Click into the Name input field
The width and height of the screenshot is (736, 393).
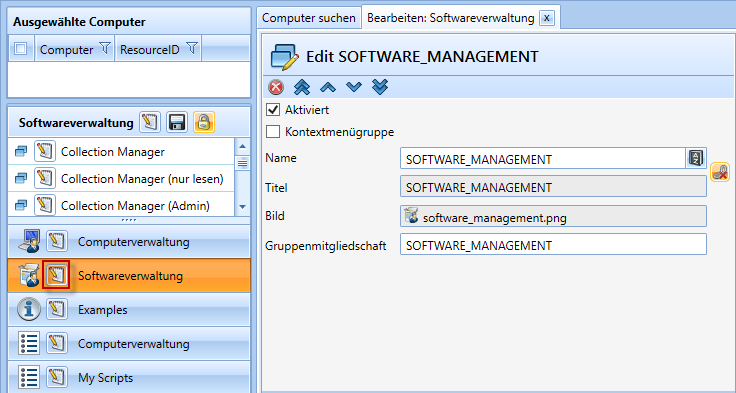point(543,159)
